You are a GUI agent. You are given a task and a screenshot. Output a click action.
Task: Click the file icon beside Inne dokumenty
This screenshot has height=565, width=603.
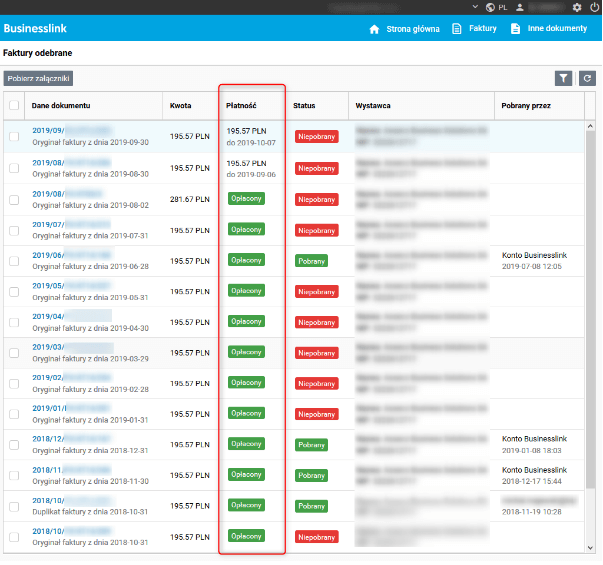coord(515,29)
